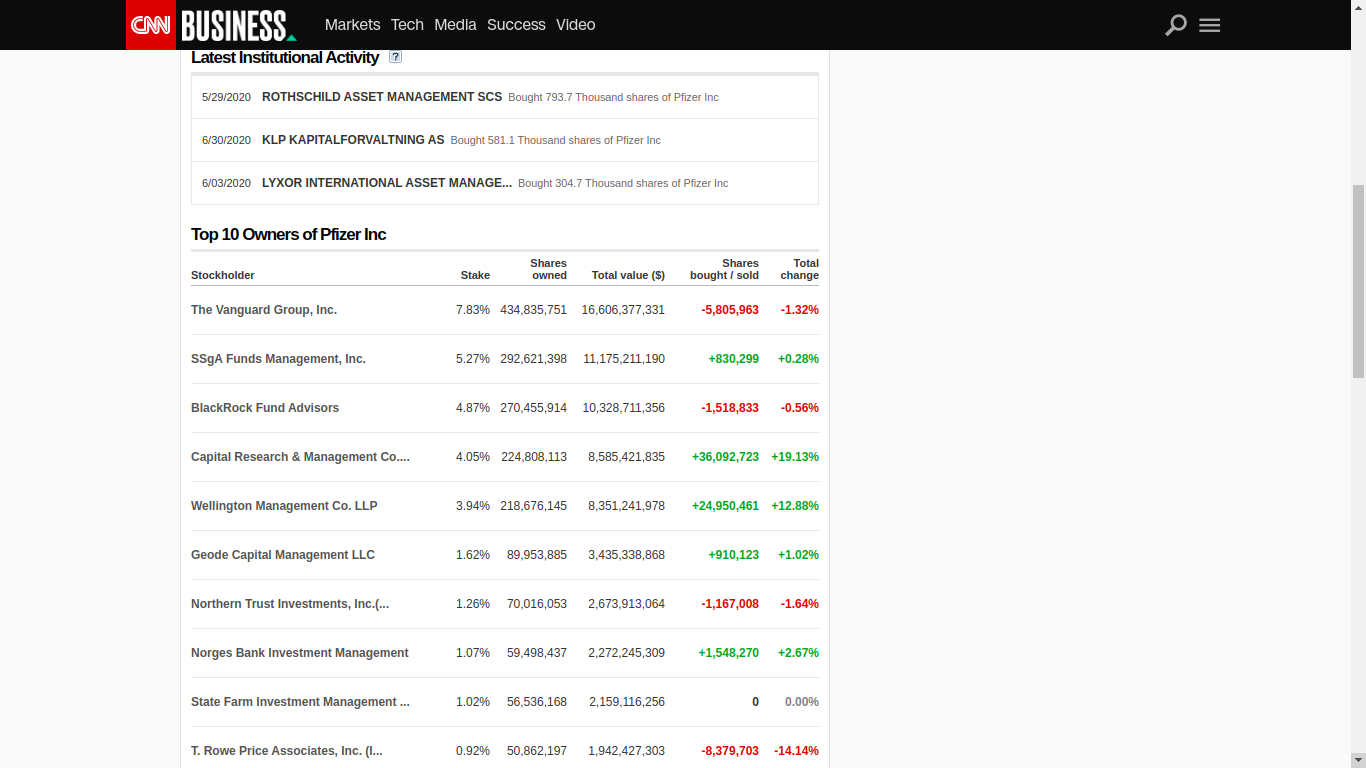Viewport: 1366px width, 768px height.
Task: Navigate to the Video section
Action: 575,25
